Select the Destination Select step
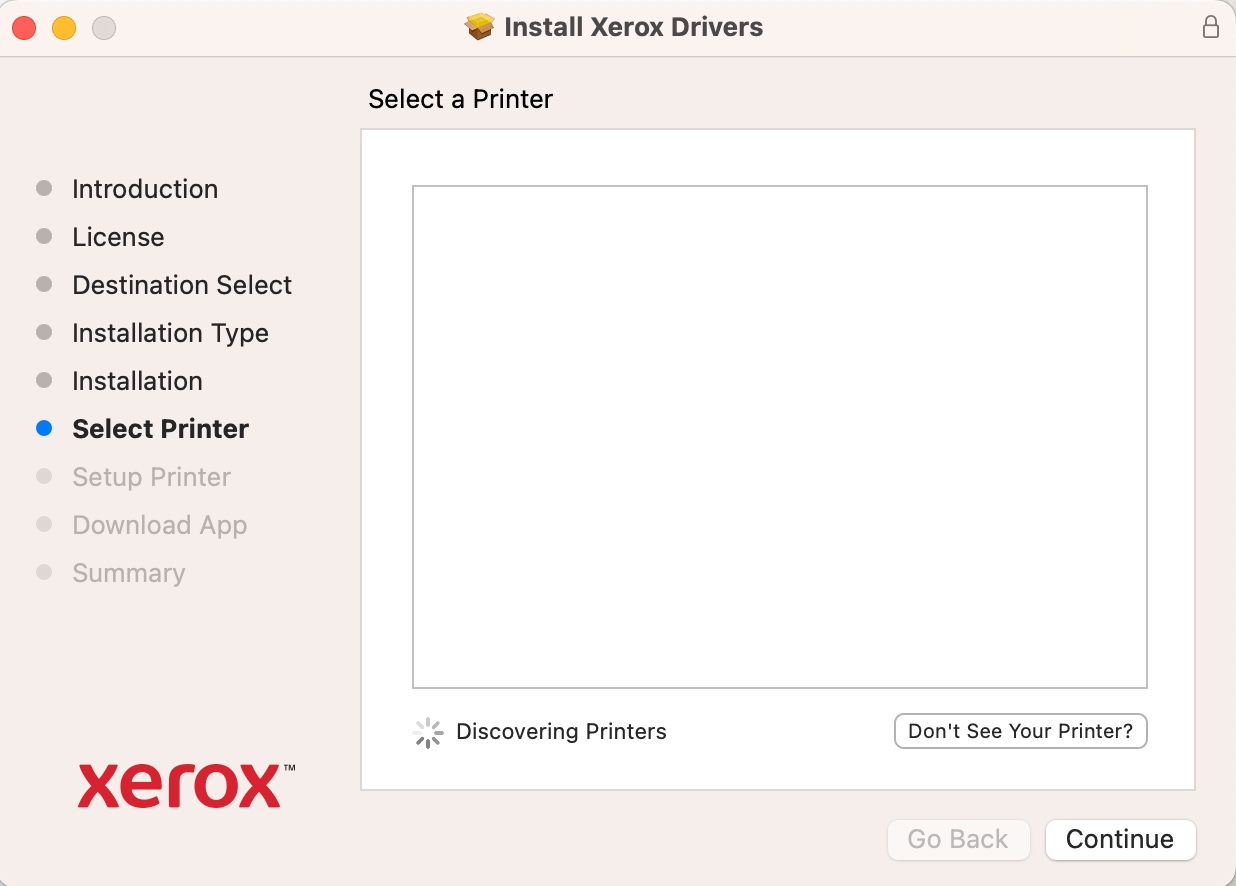This screenshot has height=886, width=1236. coord(182,284)
